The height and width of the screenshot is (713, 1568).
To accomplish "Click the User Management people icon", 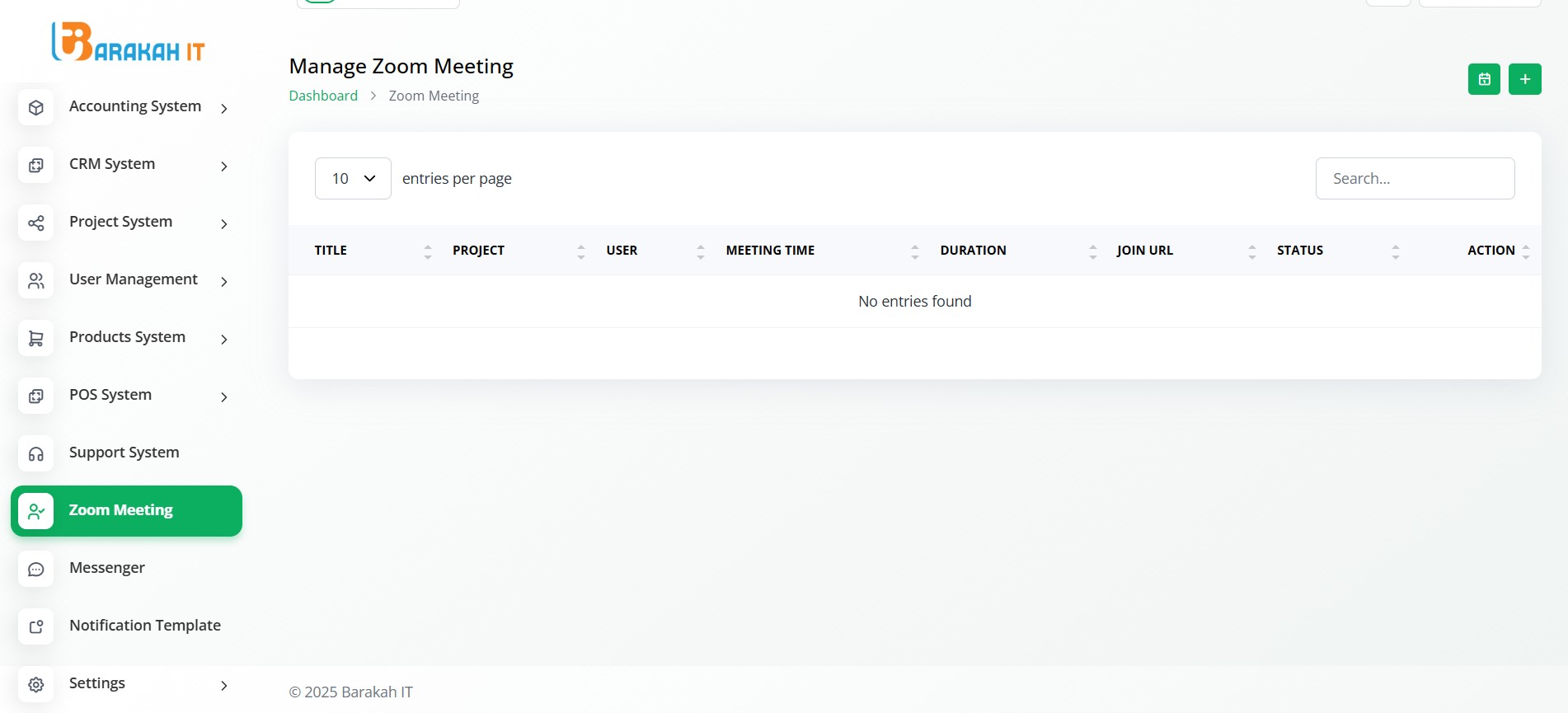I will click(x=36, y=280).
